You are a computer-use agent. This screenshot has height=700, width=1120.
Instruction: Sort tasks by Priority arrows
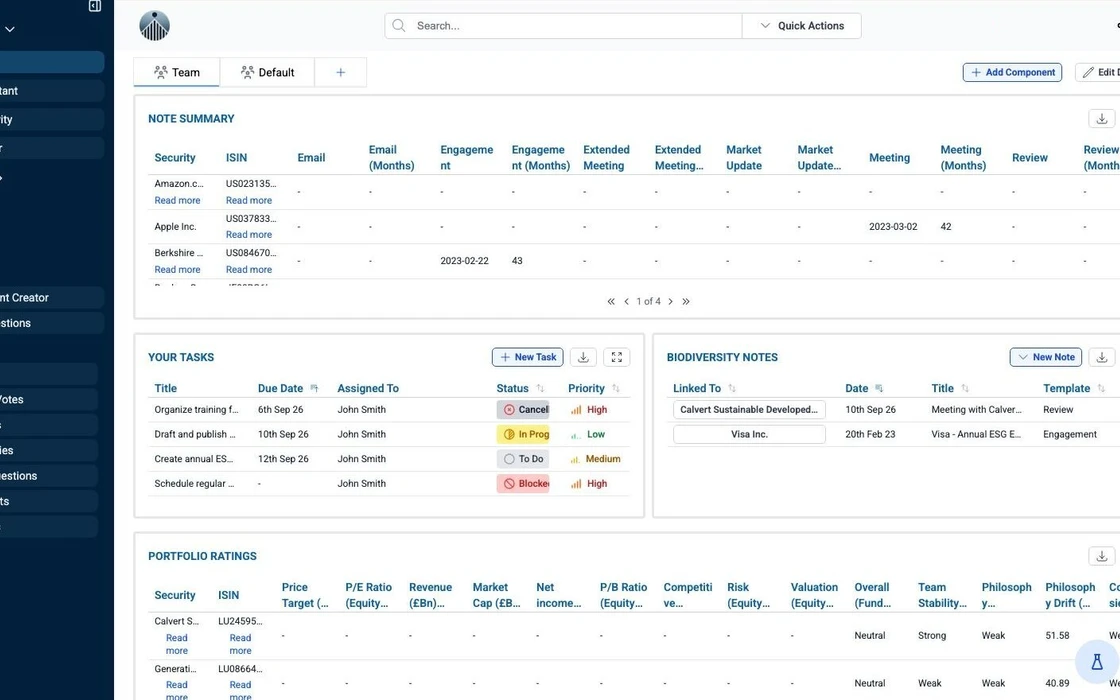click(x=616, y=389)
